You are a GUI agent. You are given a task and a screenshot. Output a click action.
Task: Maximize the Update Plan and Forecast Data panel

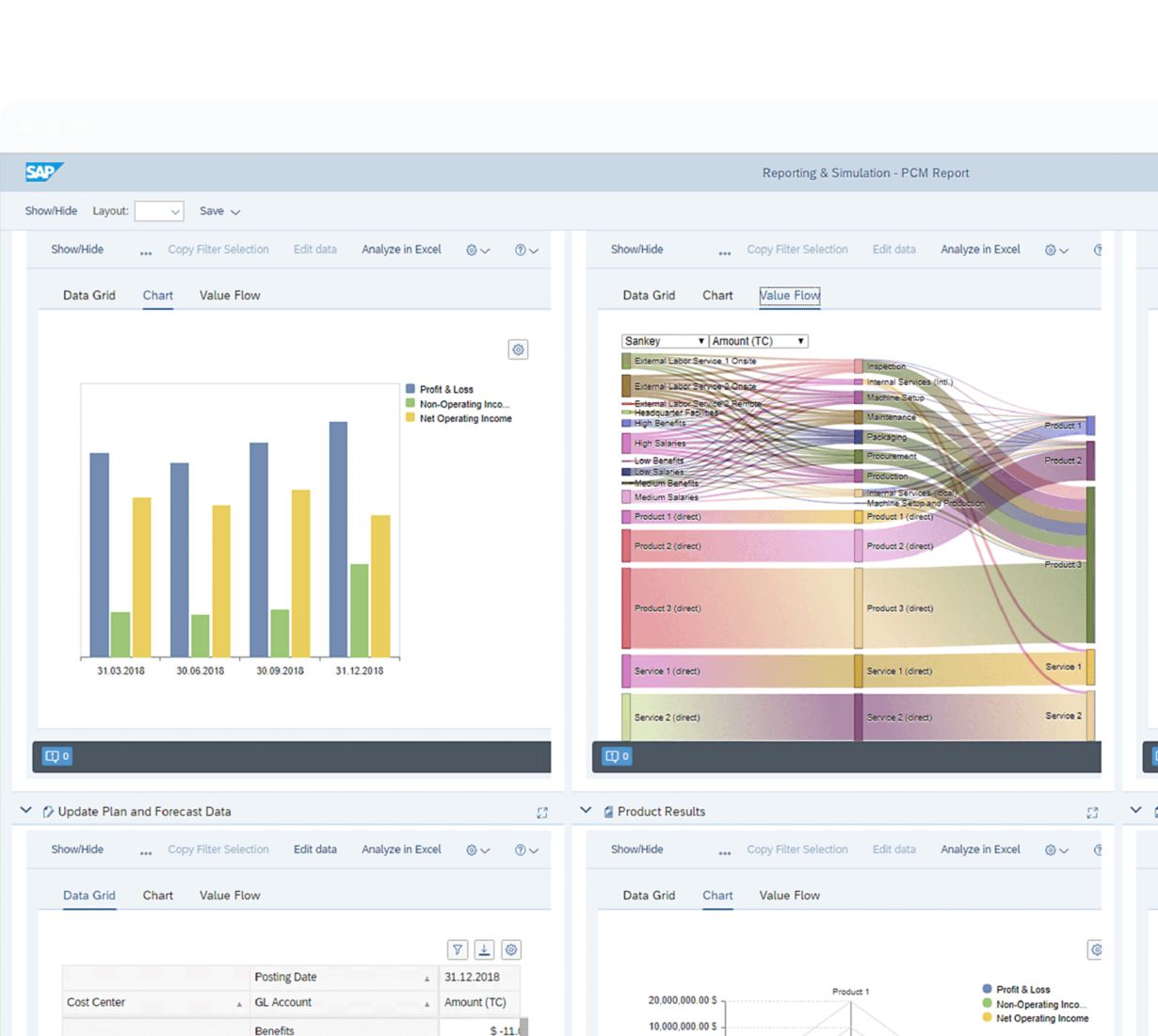542,813
